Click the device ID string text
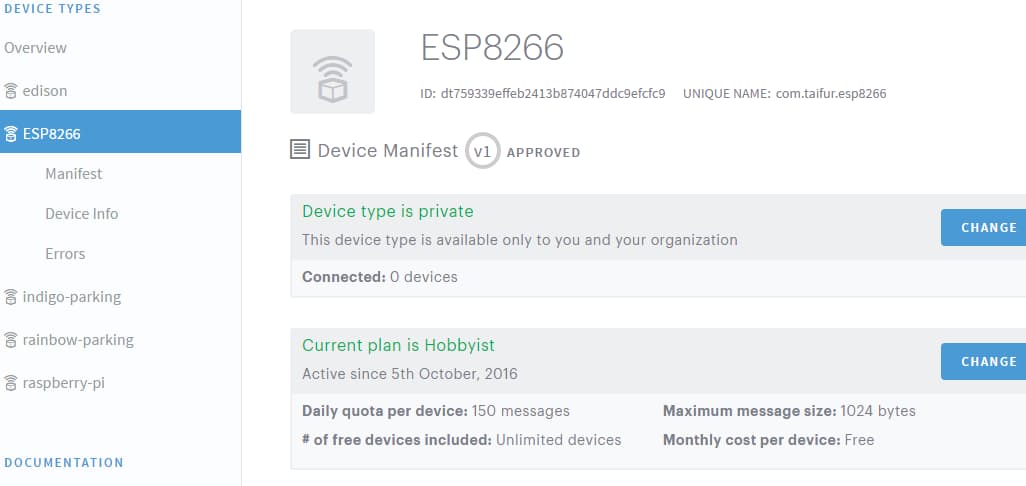 553,94
